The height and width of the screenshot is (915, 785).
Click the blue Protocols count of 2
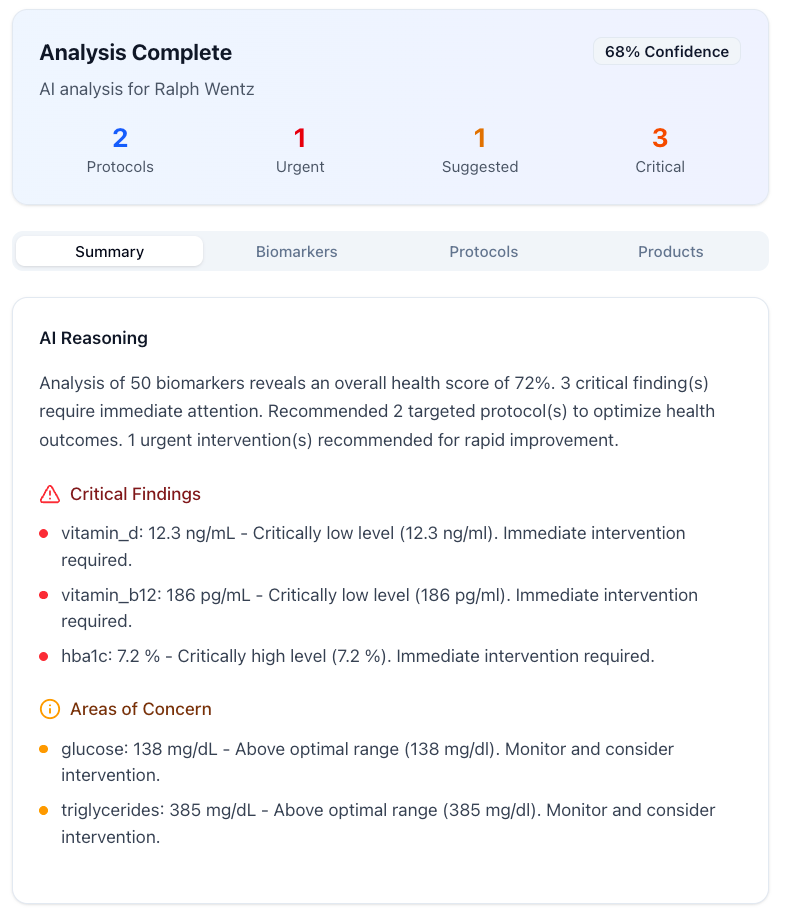point(120,138)
